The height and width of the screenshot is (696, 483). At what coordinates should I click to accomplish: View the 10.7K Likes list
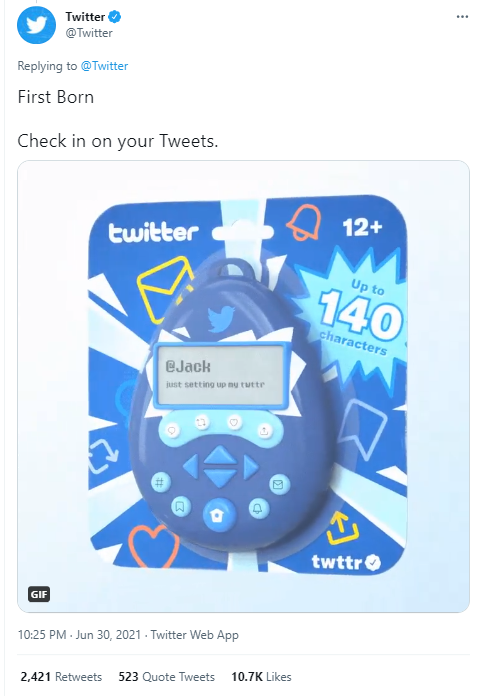pyautogui.click(x=261, y=676)
